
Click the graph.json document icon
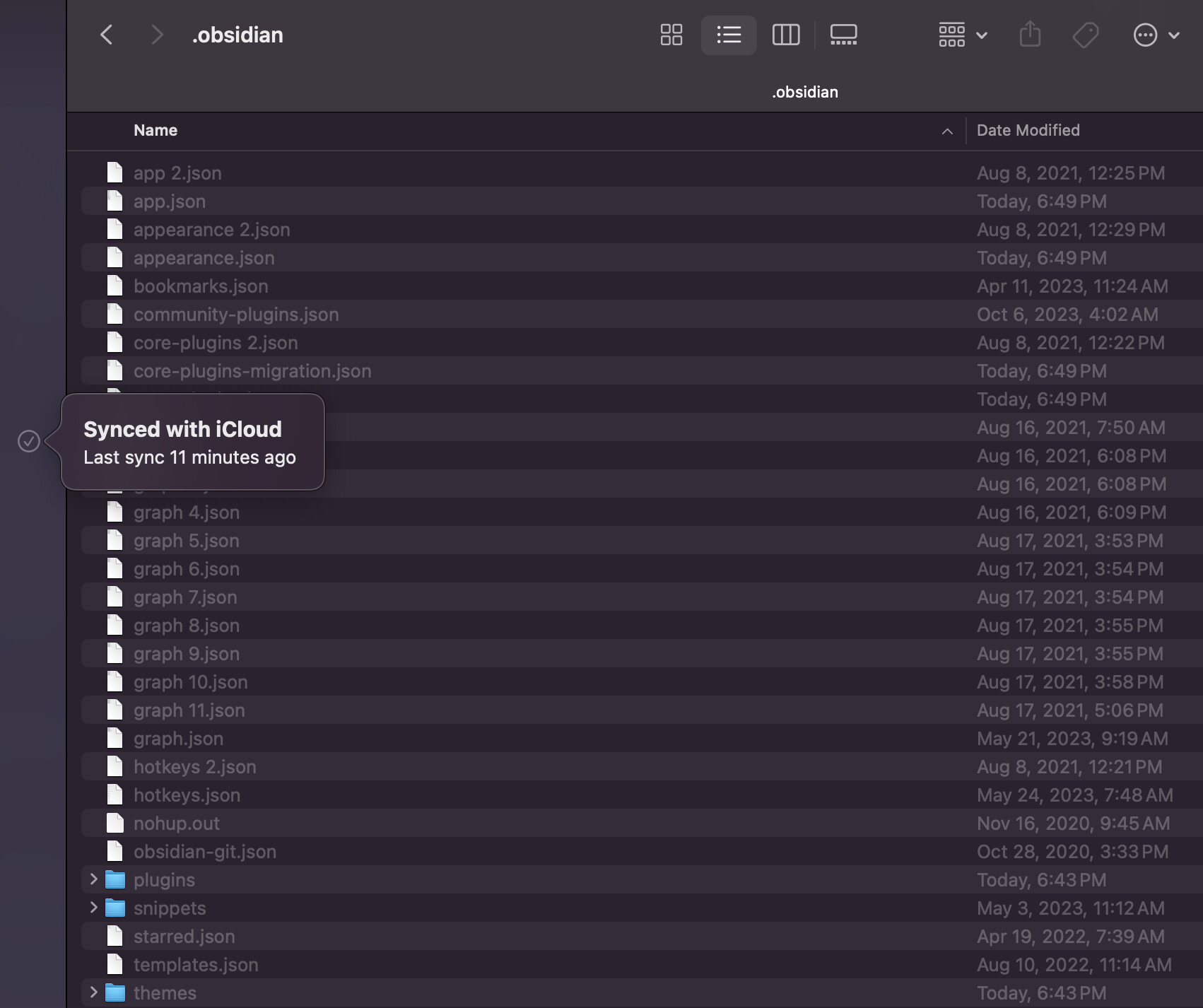[115, 738]
